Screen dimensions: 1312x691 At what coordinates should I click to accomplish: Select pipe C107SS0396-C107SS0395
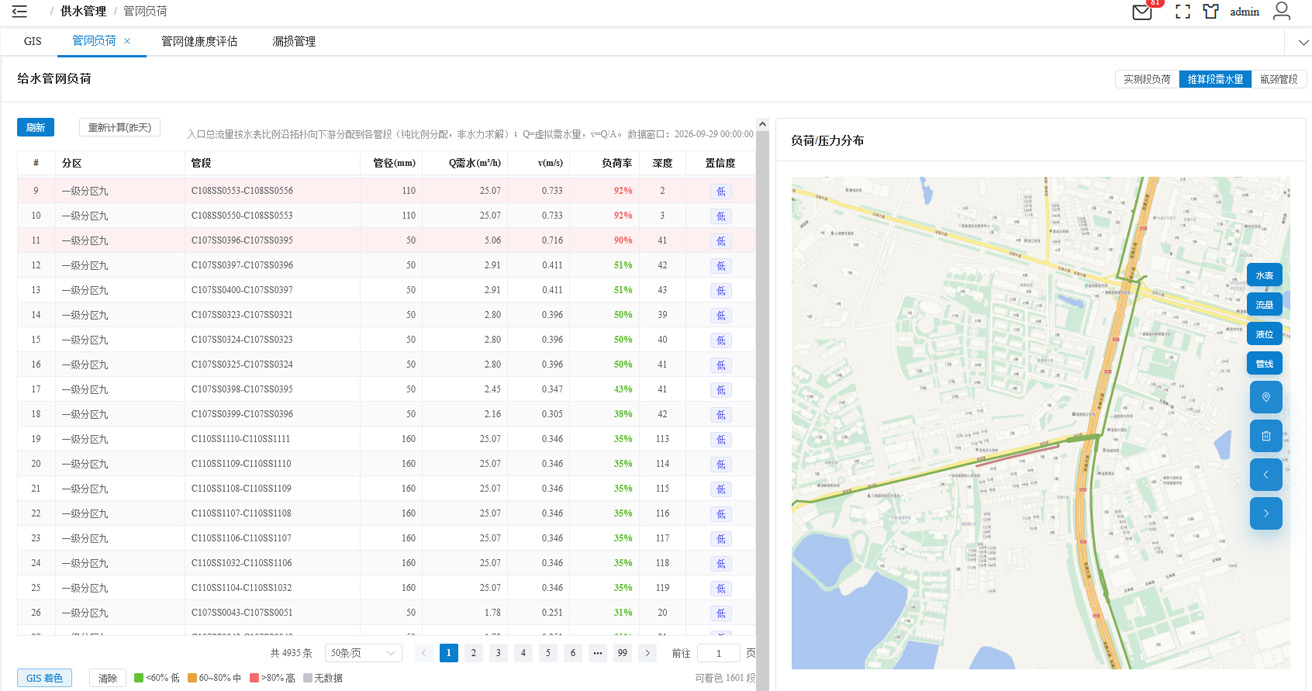[x=242, y=240]
